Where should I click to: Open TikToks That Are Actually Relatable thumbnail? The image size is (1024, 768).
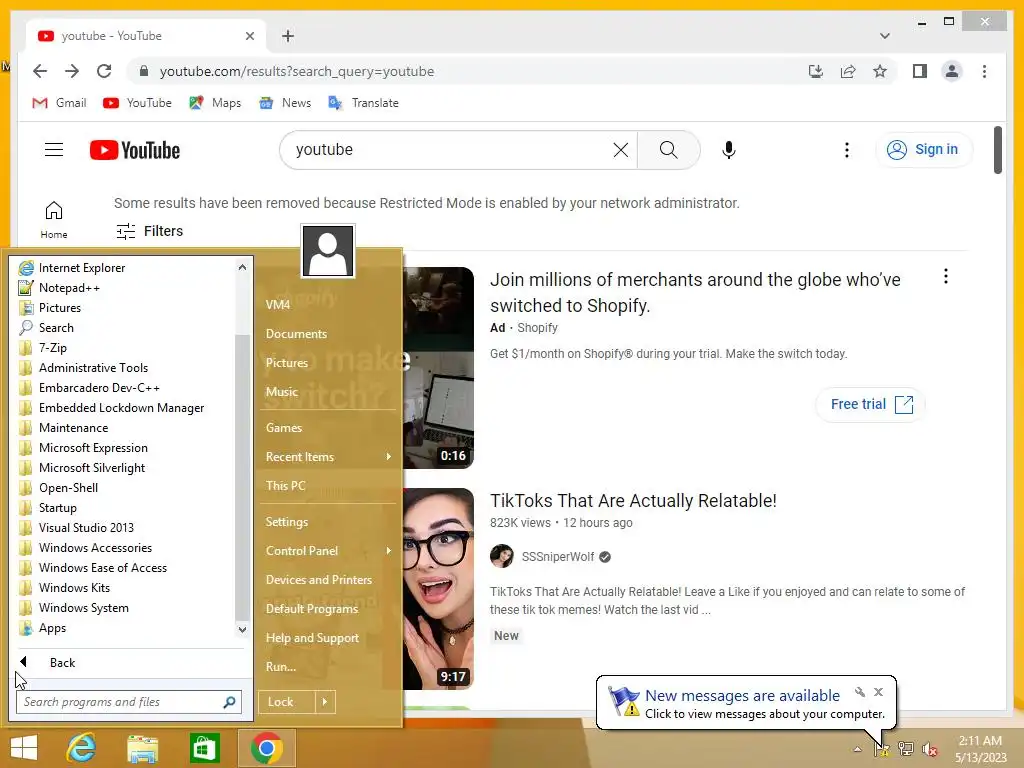(438, 588)
